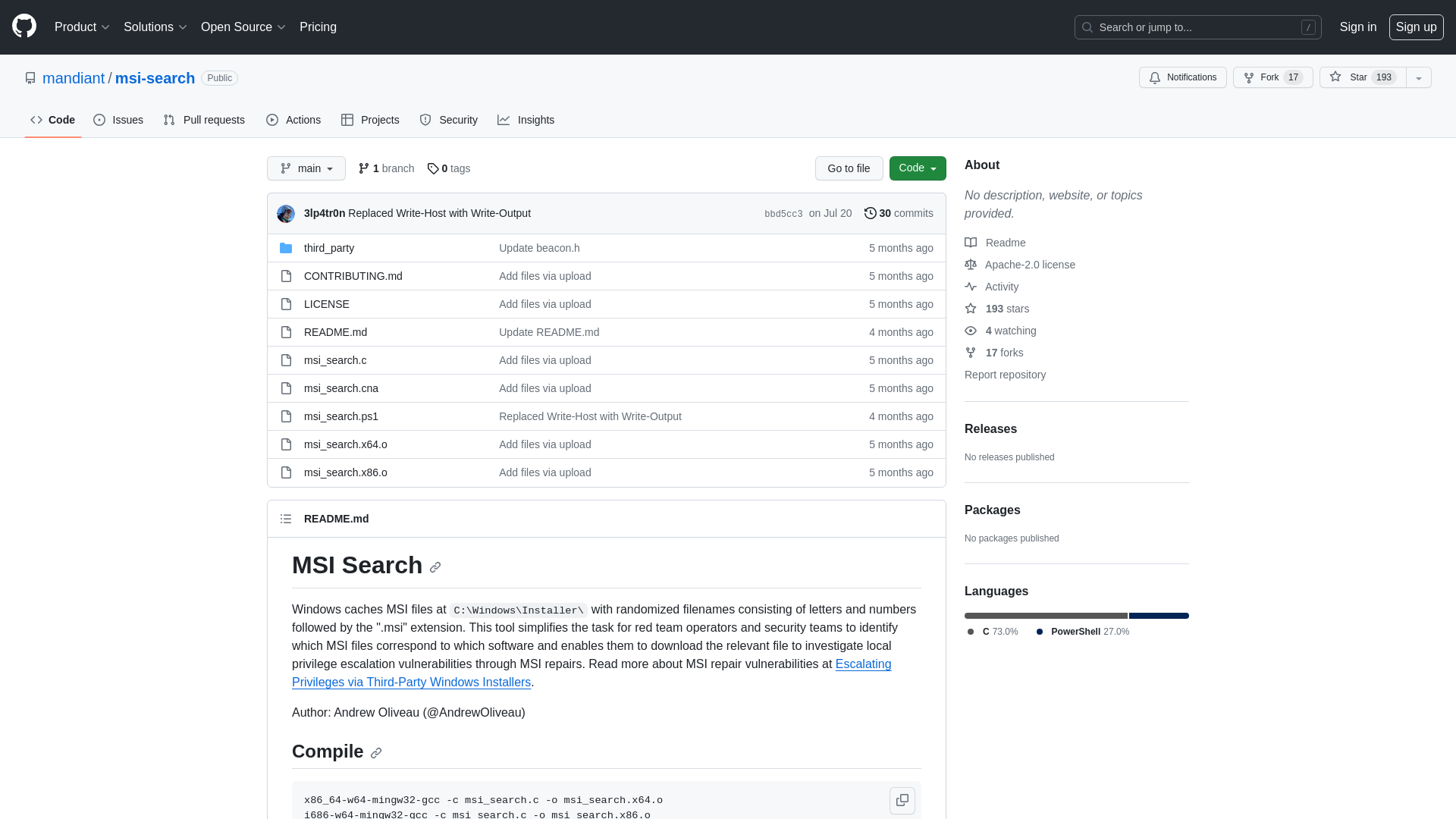Open the GitHub home logo
The width and height of the screenshot is (1456, 819).
click(x=24, y=27)
